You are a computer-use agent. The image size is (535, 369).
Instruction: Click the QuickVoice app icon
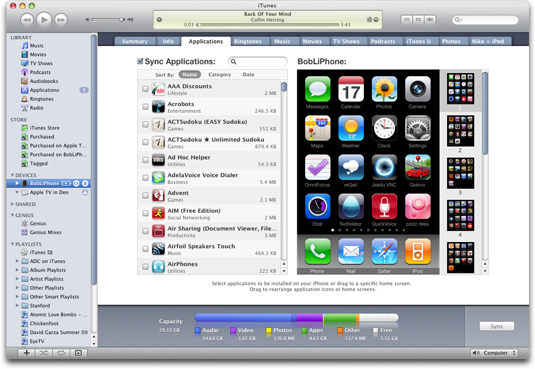click(x=384, y=206)
